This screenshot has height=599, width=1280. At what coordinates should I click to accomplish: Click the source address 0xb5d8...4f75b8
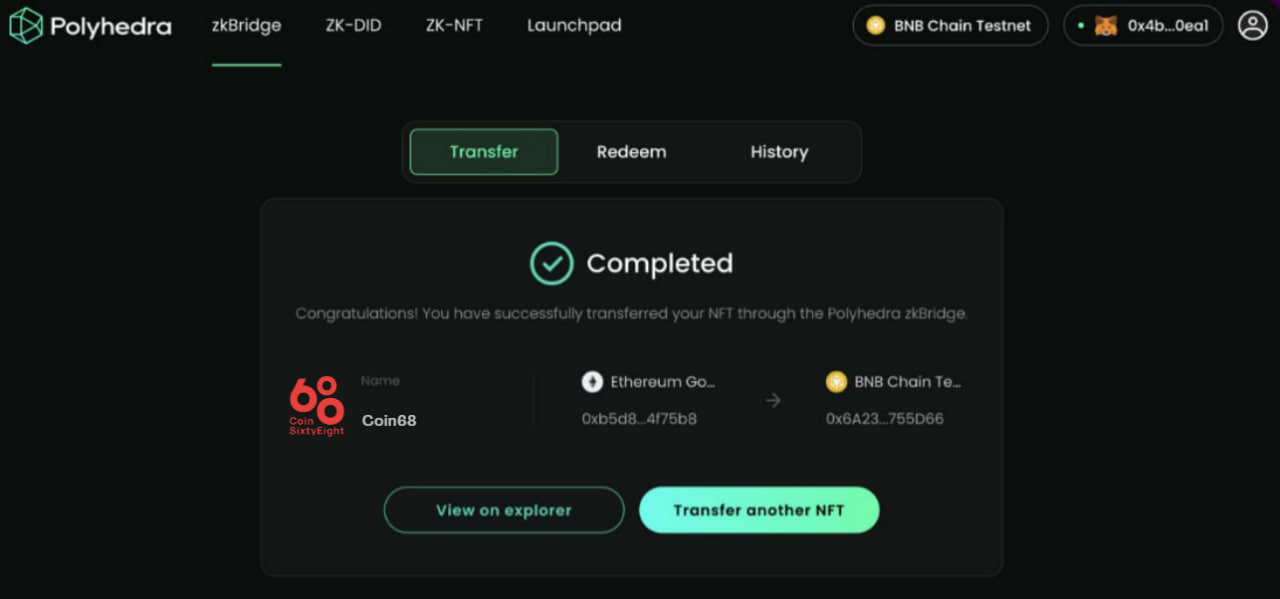tap(639, 419)
